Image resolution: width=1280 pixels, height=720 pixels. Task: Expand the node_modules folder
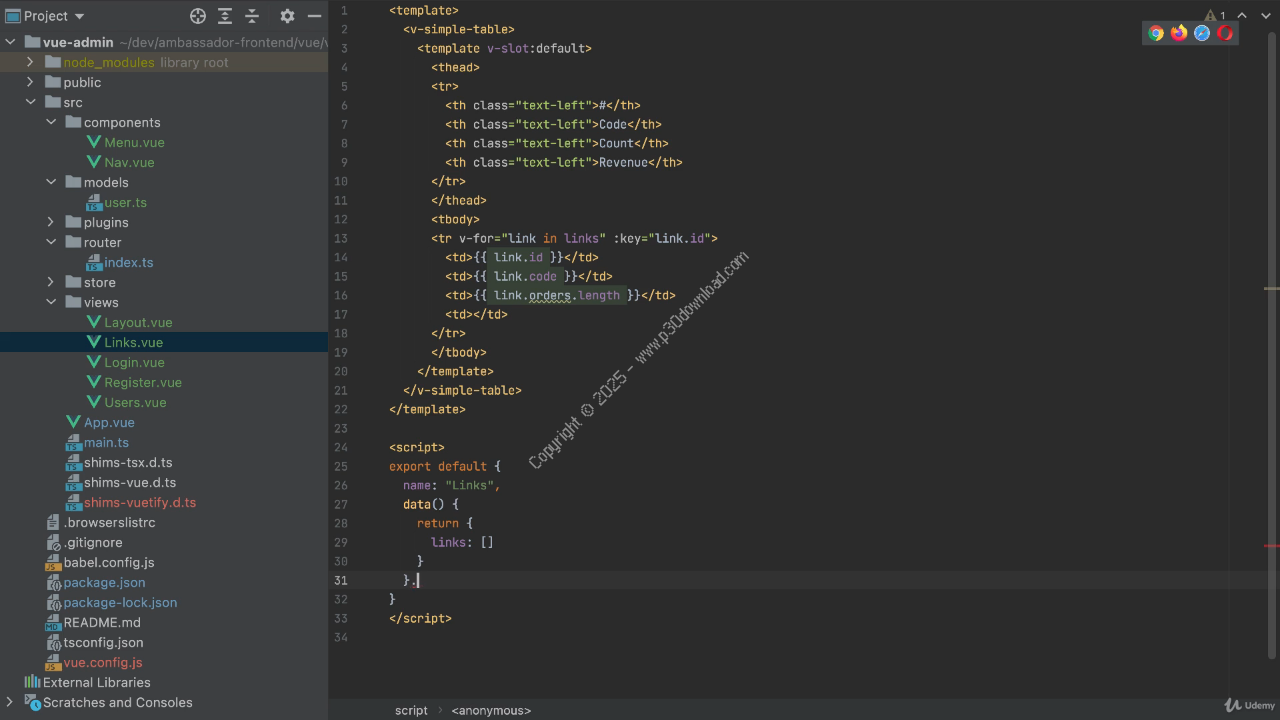[x=30, y=62]
